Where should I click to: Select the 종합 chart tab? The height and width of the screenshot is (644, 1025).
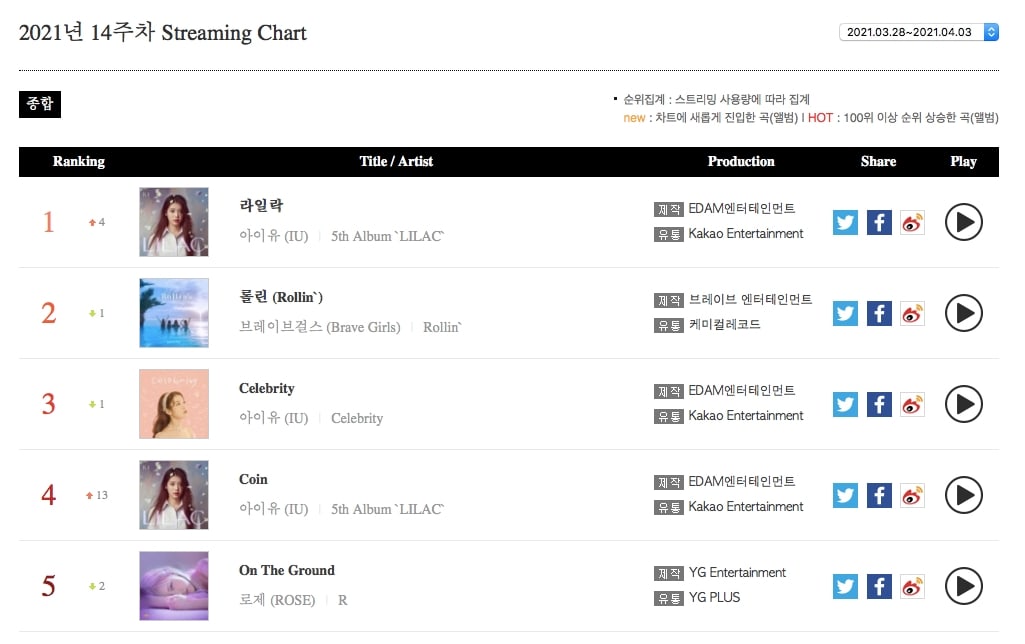tap(40, 104)
